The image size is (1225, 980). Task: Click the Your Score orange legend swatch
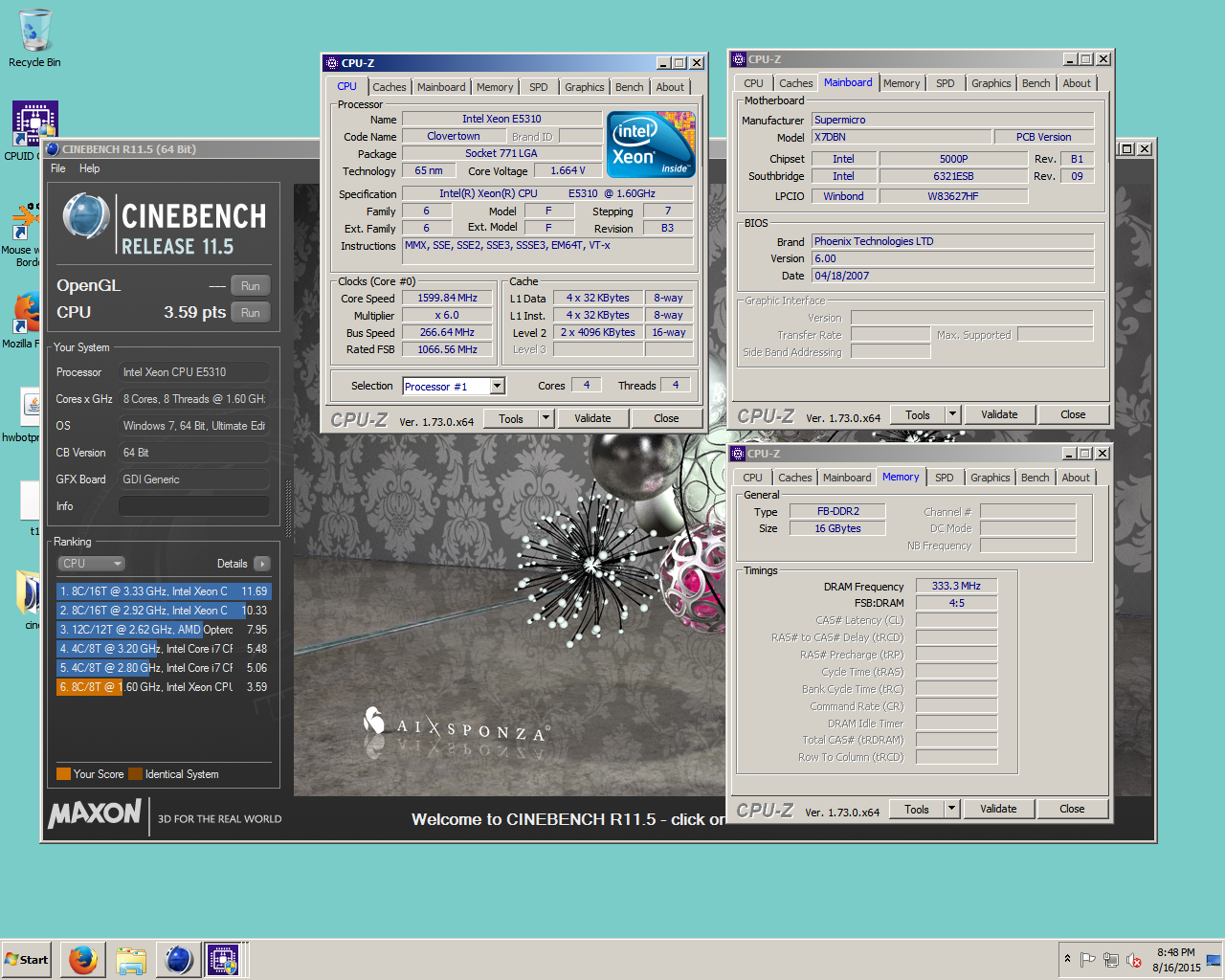[63, 774]
